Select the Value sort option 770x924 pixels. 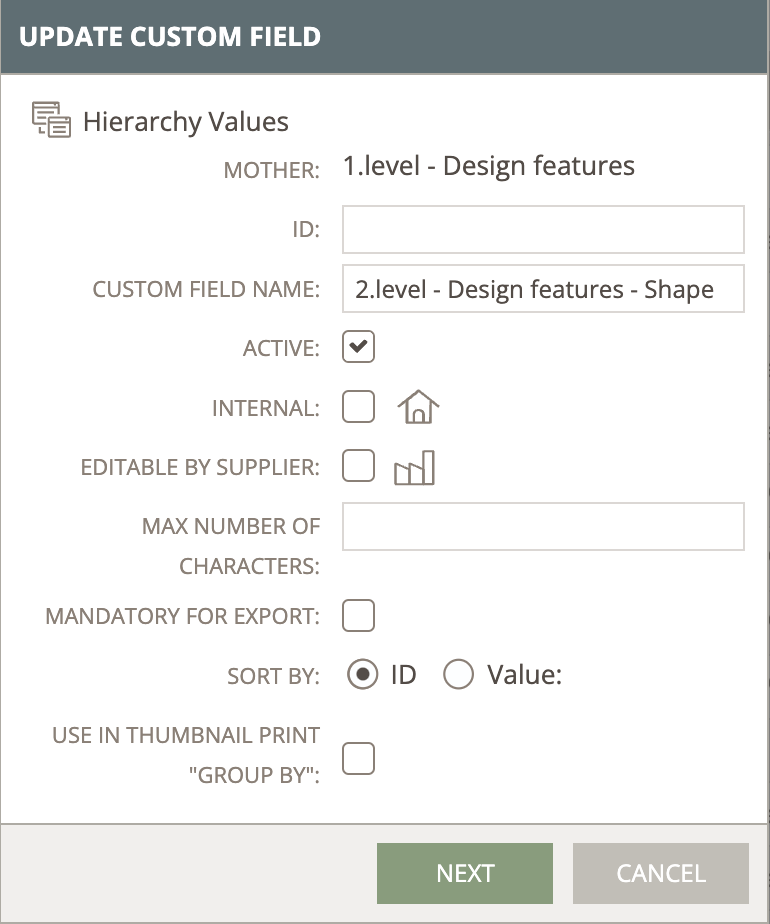point(458,674)
